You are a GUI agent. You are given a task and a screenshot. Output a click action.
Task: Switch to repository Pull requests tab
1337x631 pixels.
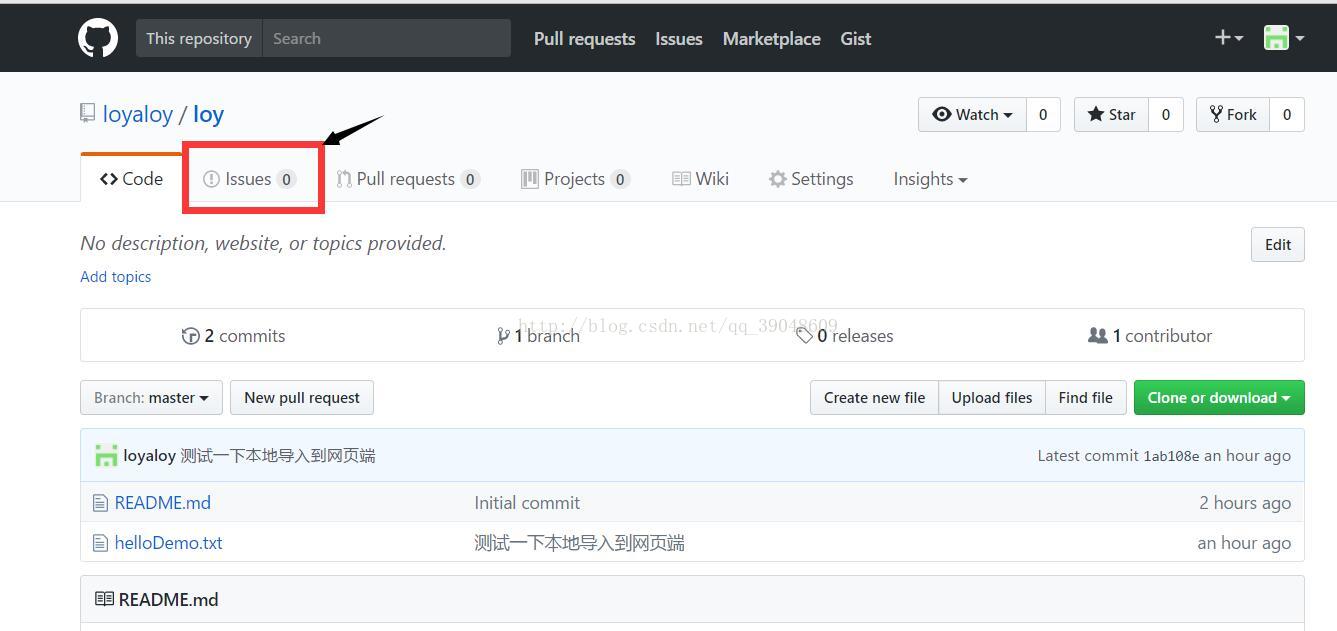pos(408,179)
